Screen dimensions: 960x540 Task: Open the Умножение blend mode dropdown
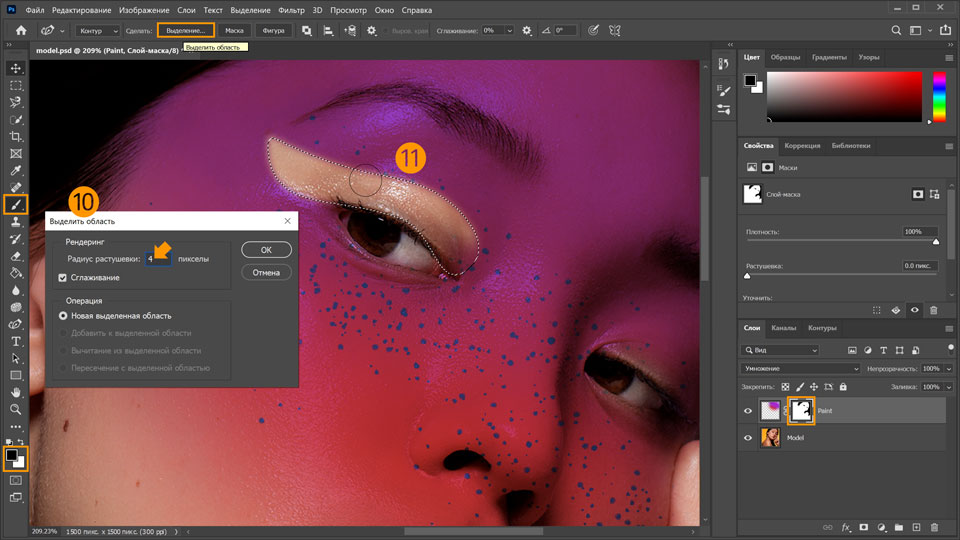point(800,369)
